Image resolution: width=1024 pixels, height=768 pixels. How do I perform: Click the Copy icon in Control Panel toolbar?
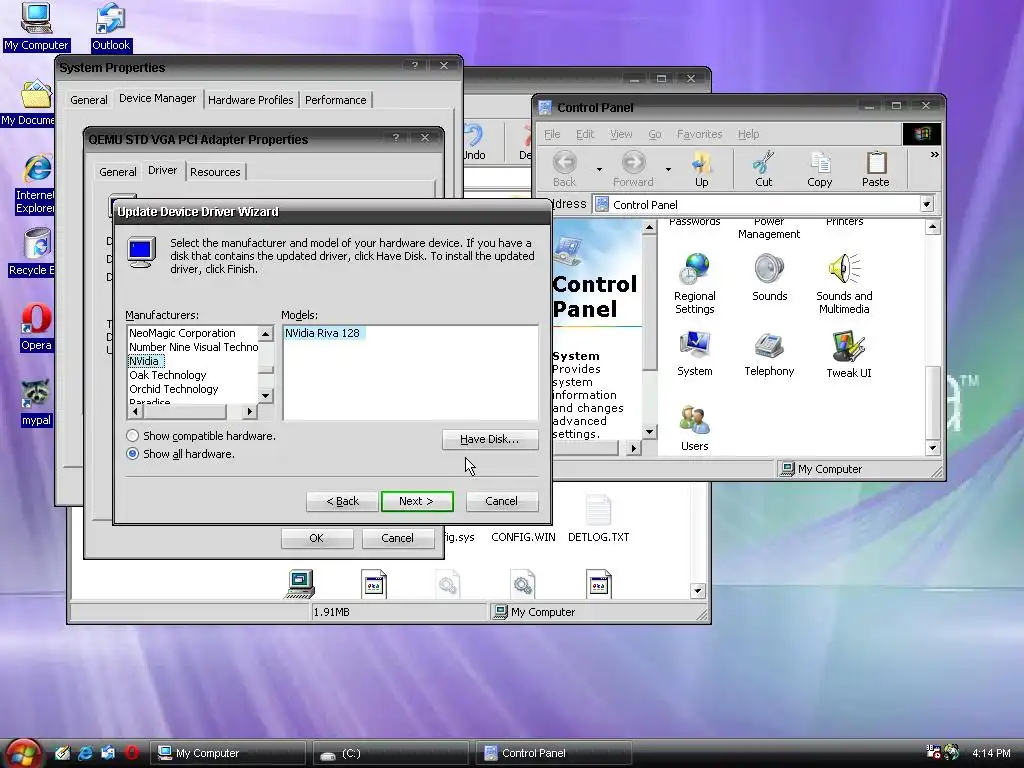point(820,168)
